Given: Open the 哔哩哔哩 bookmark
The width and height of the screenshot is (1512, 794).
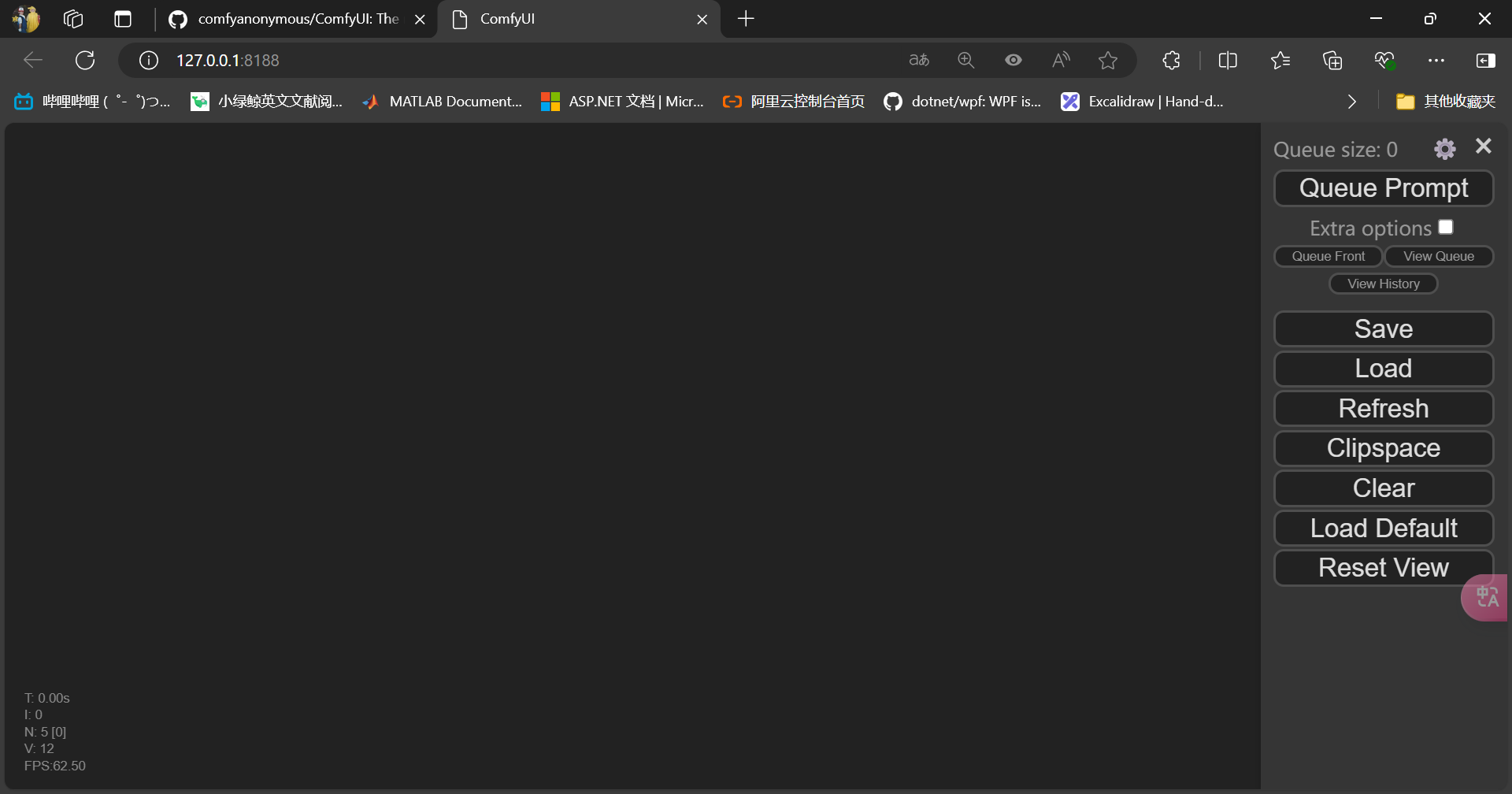Looking at the screenshot, I should click(93, 102).
